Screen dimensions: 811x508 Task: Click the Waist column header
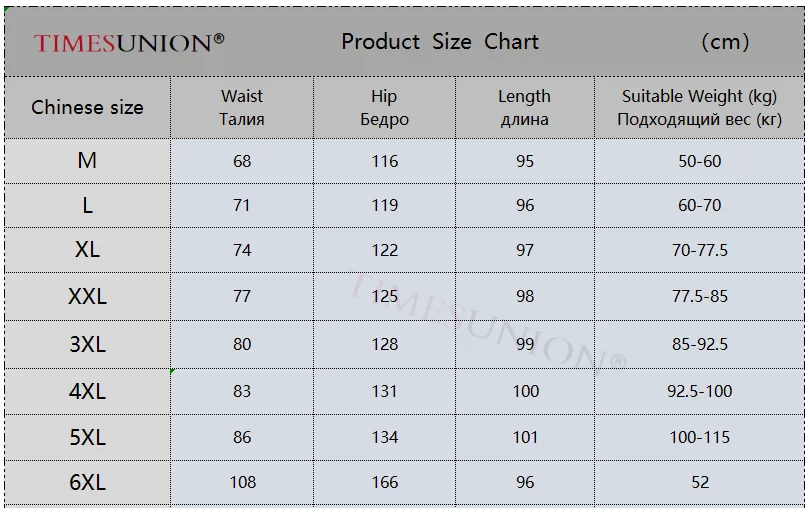(x=242, y=108)
